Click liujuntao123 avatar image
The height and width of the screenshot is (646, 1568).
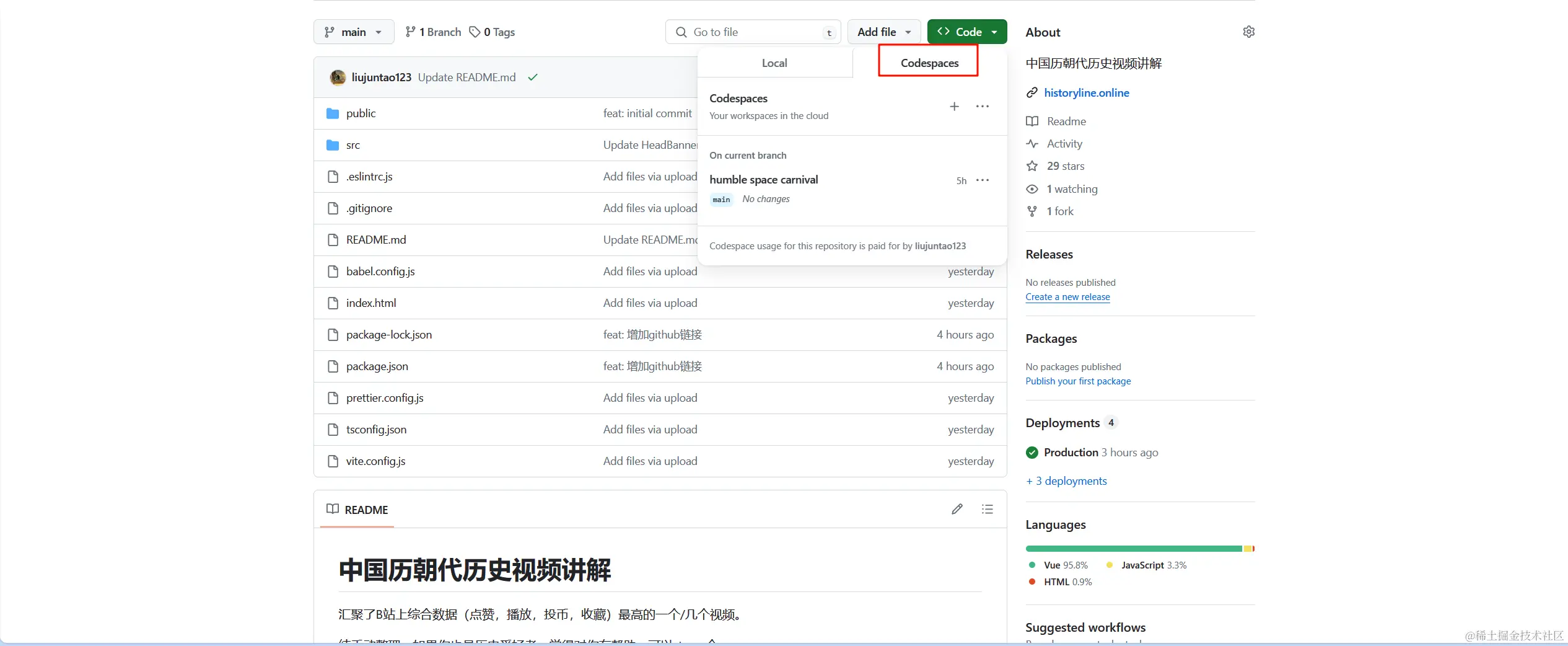tap(338, 77)
